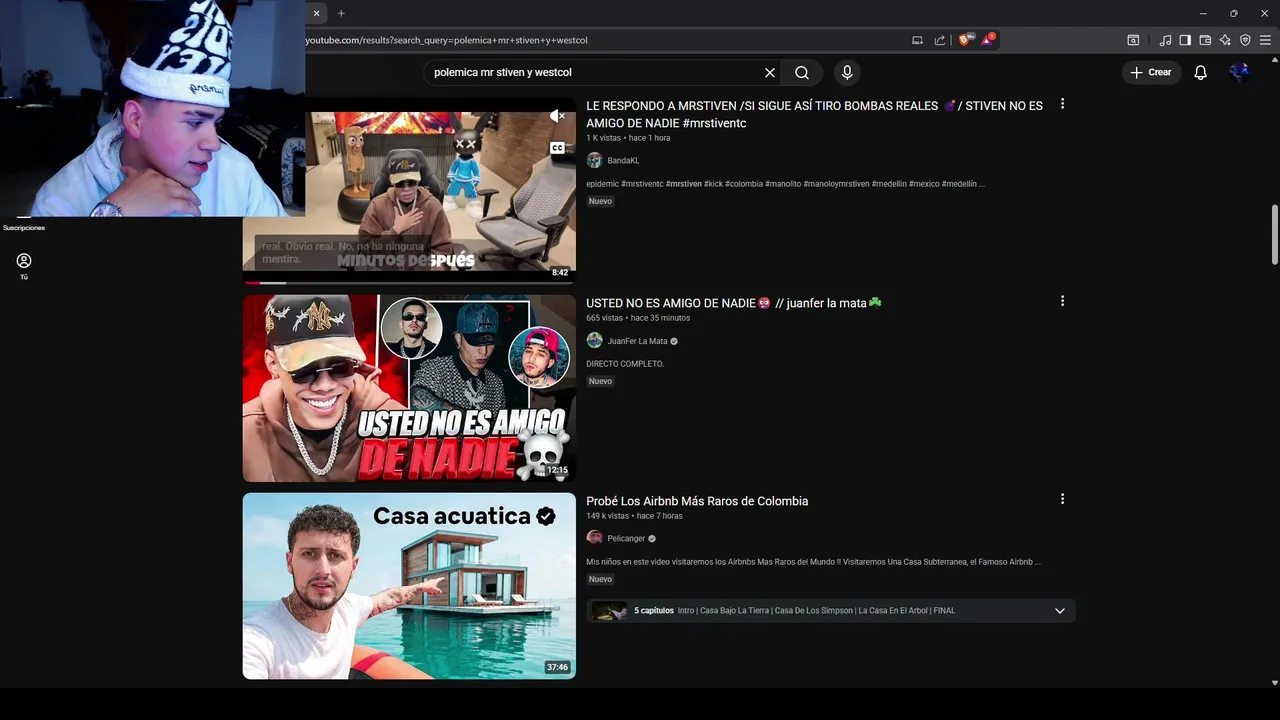The width and height of the screenshot is (1280, 720).
Task: Click the Nuevo badge under BandaKL video
Action: coord(600,202)
